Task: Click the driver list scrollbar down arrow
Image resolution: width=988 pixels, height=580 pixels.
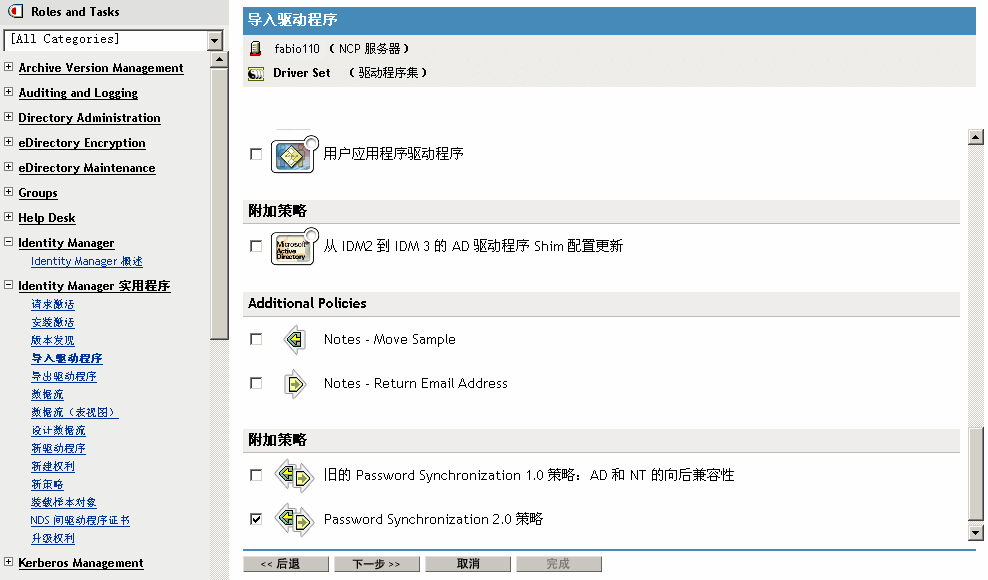Action: [976, 533]
